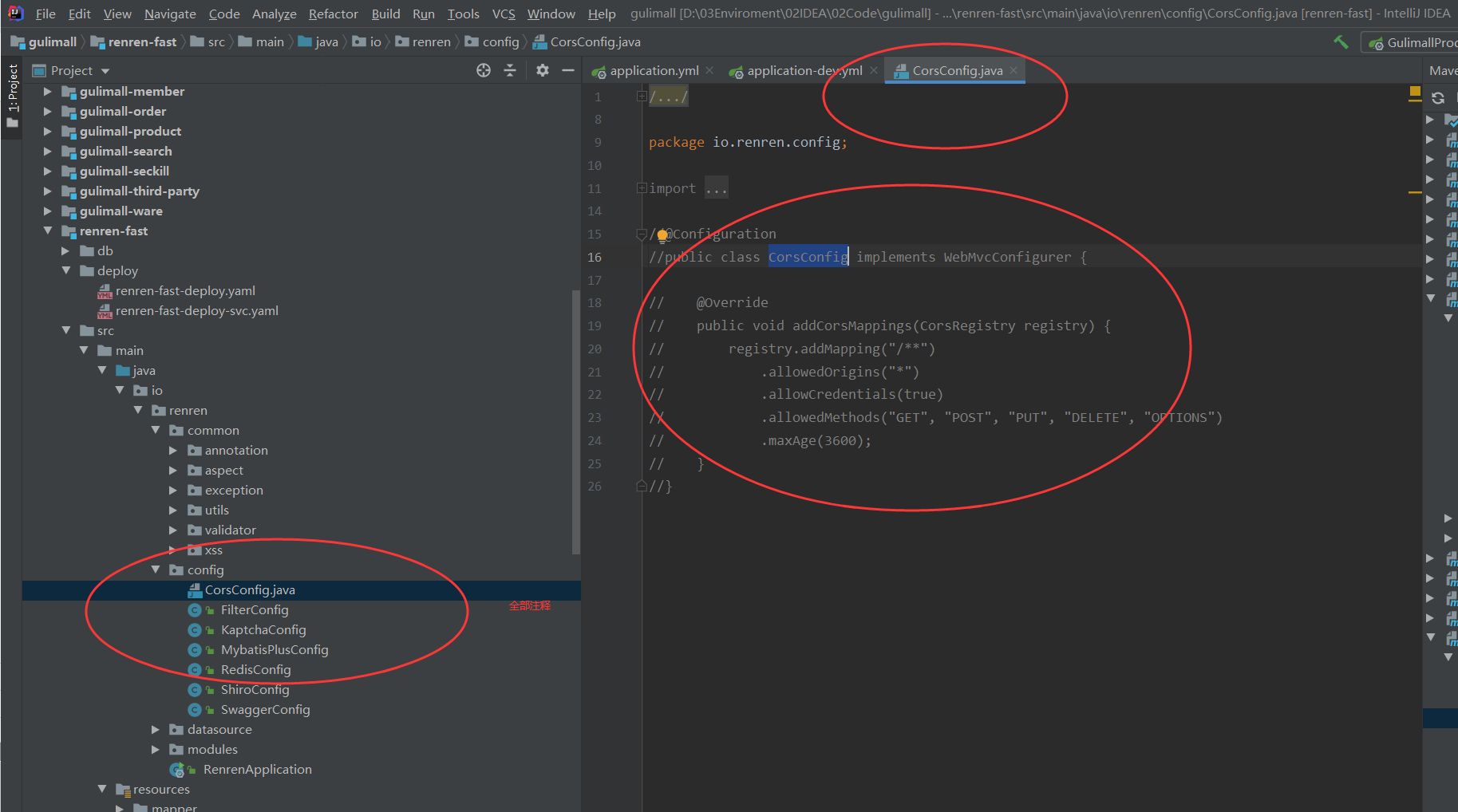Image resolution: width=1458 pixels, height=812 pixels.
Task: Click the package io.renren.config line
Action: 748,142
